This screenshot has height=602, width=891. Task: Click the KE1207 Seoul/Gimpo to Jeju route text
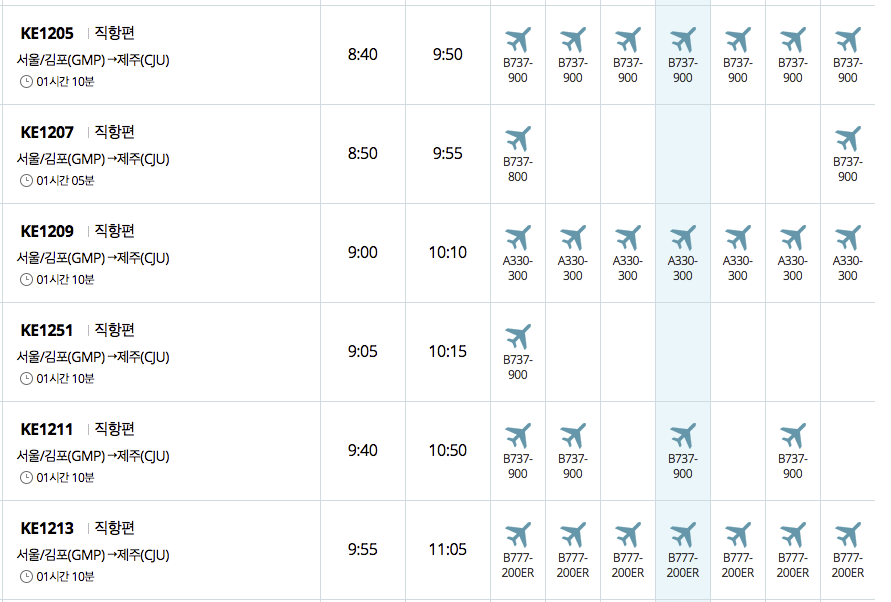93,159
